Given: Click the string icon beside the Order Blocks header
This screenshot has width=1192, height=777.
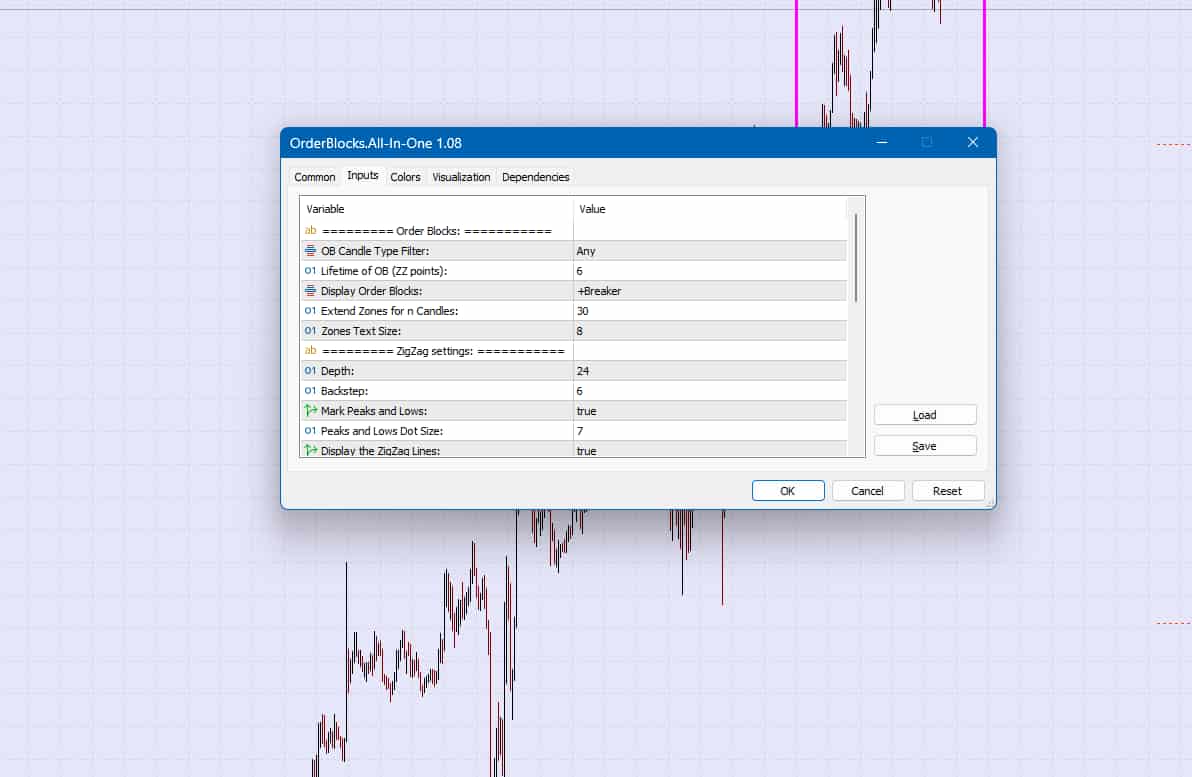Looking at the screenshot, I should coord(310,230).
